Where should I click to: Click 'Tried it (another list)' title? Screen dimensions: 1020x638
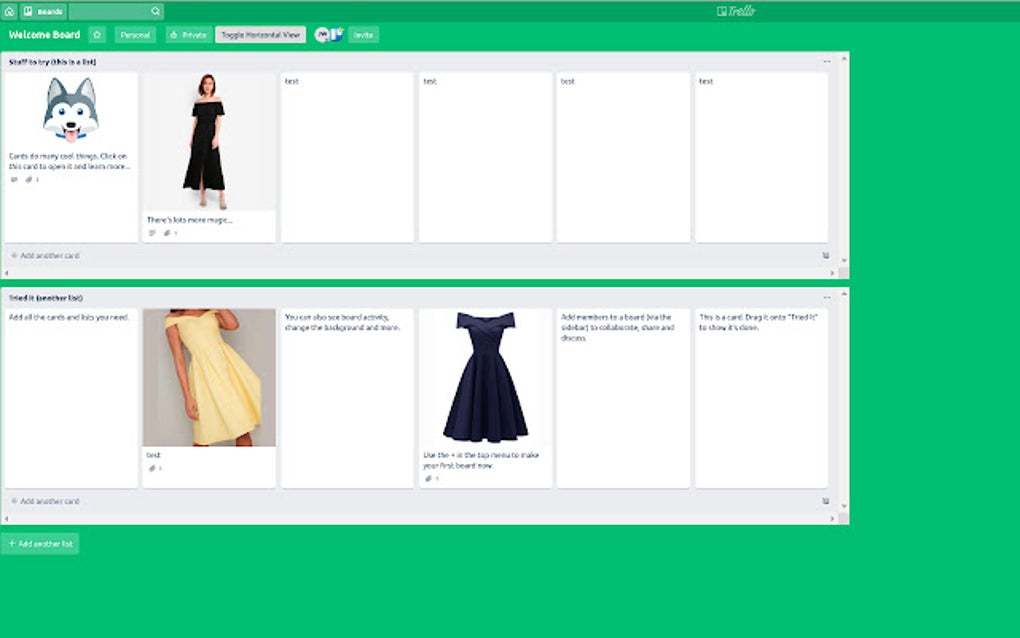click(x=46, y=298)
